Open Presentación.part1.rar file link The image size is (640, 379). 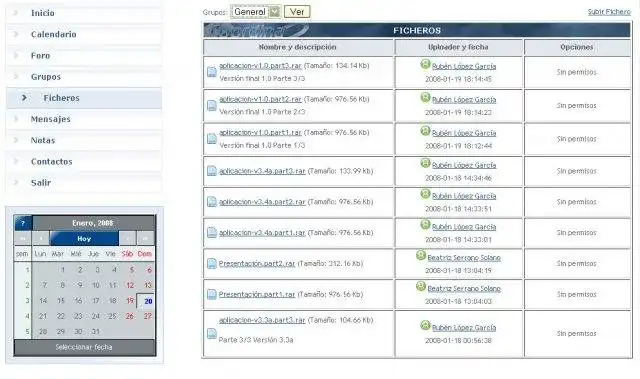click(257, 295)
